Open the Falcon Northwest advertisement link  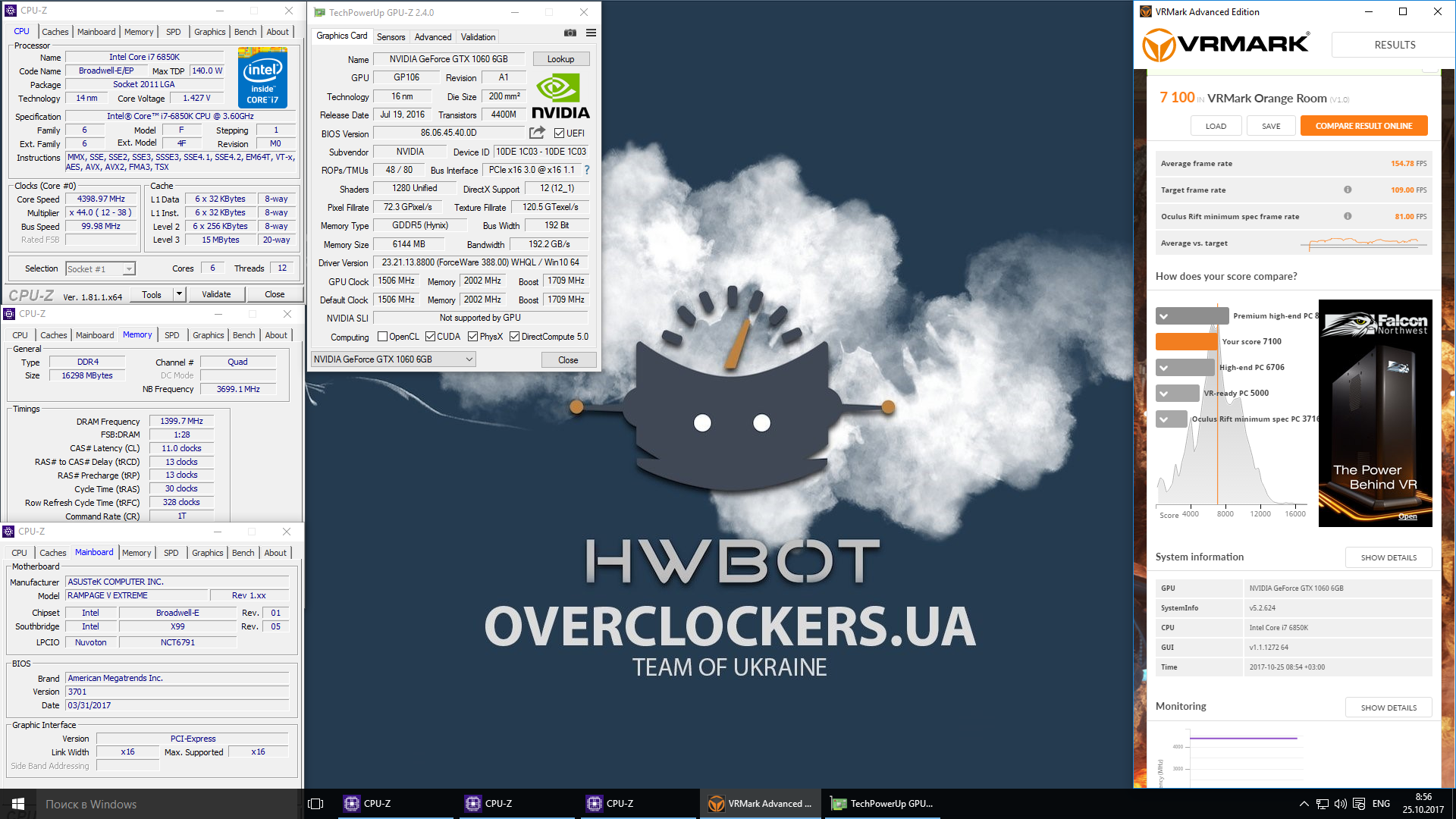[x=1375, y=413]
